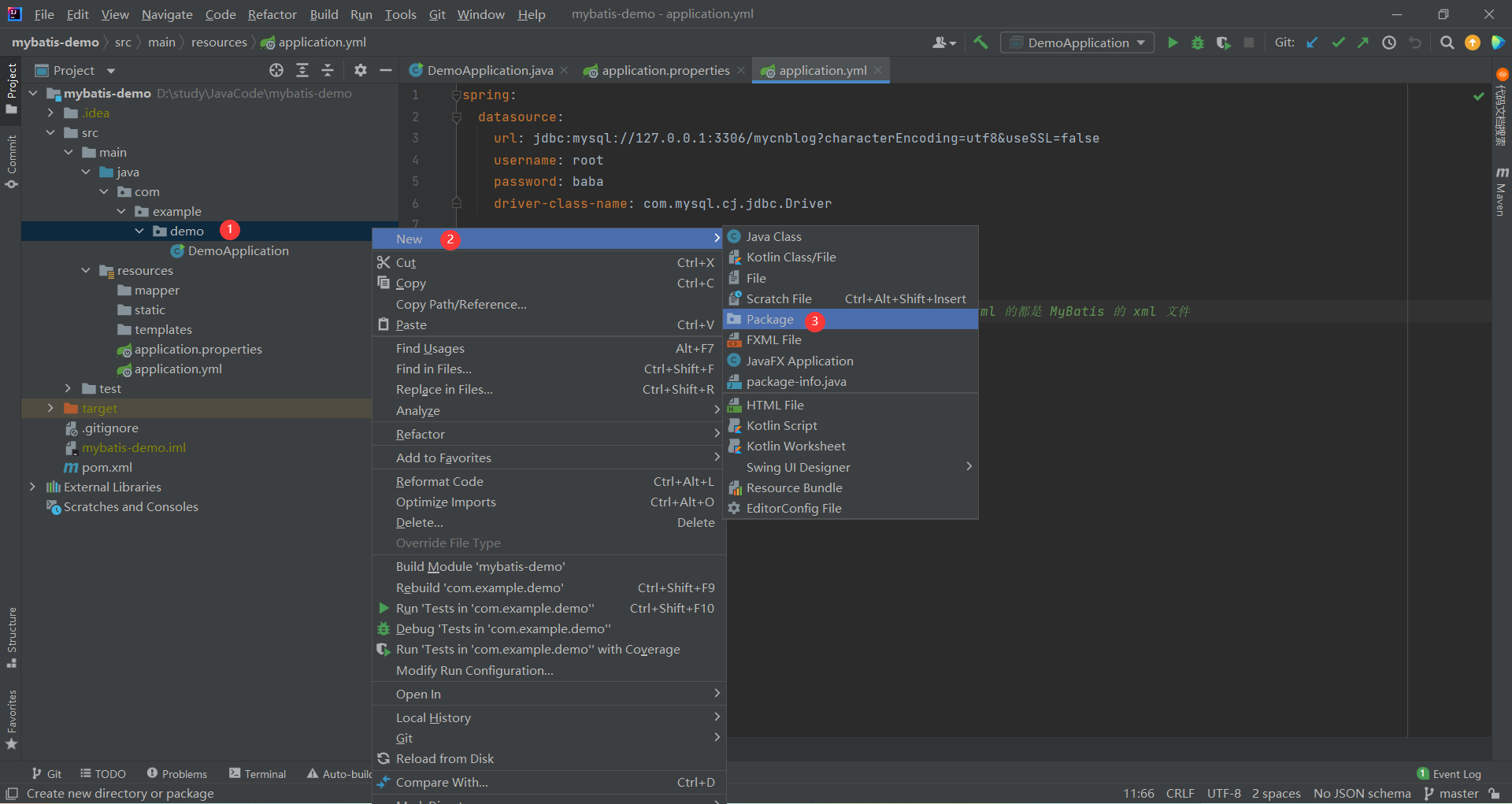Open the Terminal tool window
1512x804 pixels.
[x=258, y=774]
